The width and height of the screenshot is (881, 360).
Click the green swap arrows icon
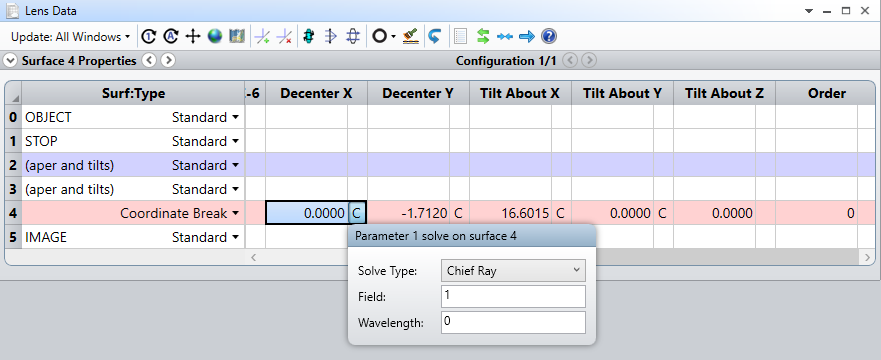tap(483, 37)
